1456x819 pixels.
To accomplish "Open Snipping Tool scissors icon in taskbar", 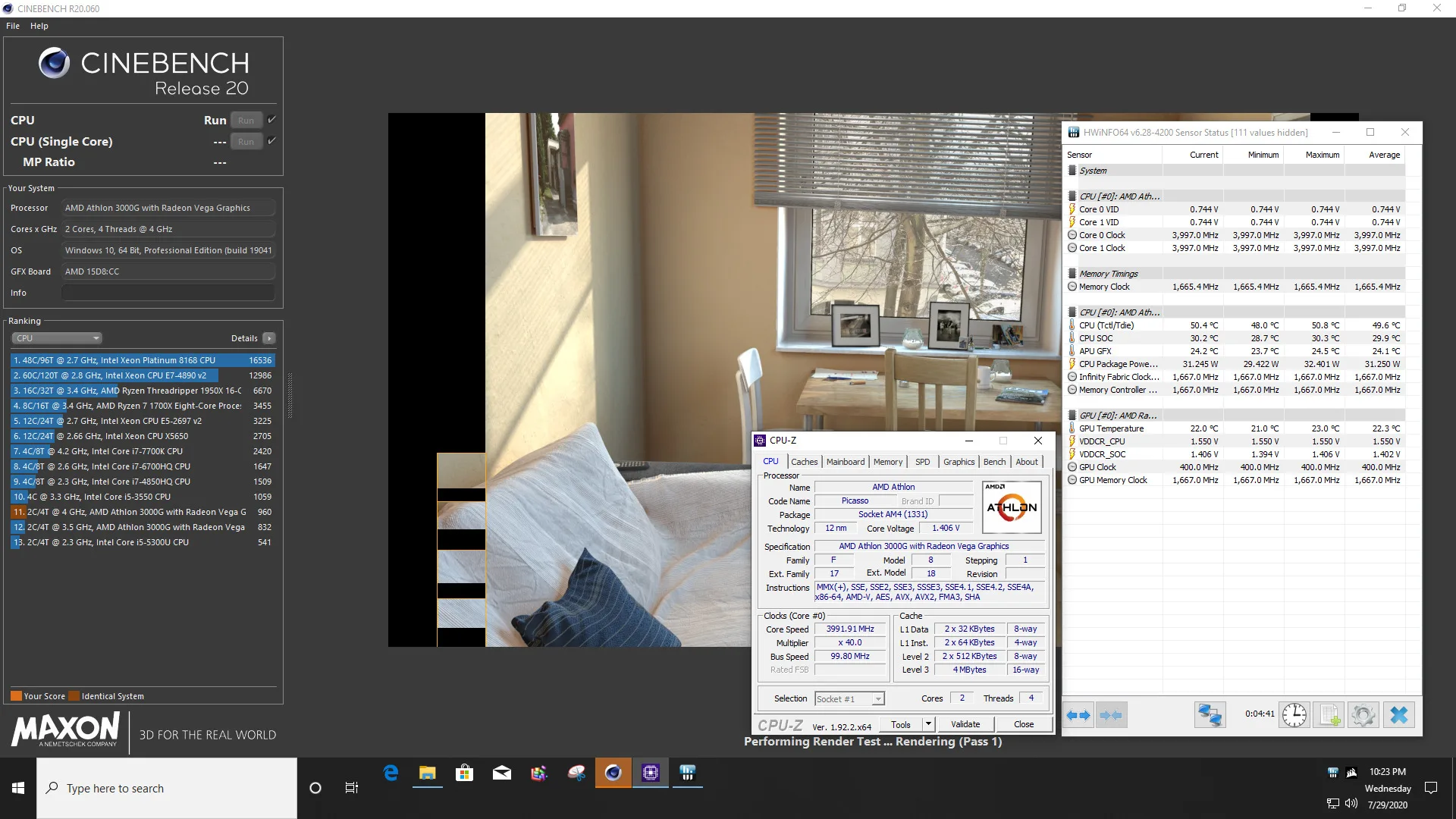I will pyautogui.click(x=576, y=773).
